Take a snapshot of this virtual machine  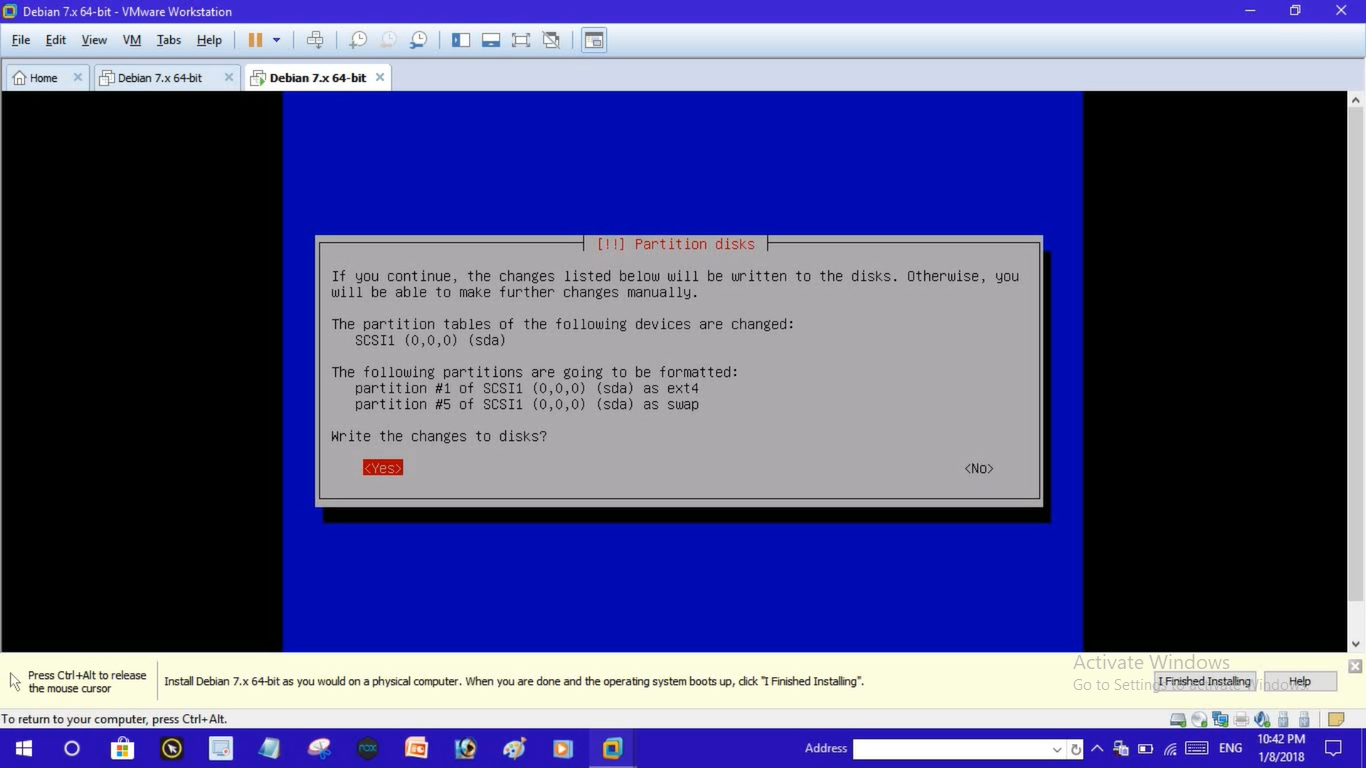click(358, 40)
